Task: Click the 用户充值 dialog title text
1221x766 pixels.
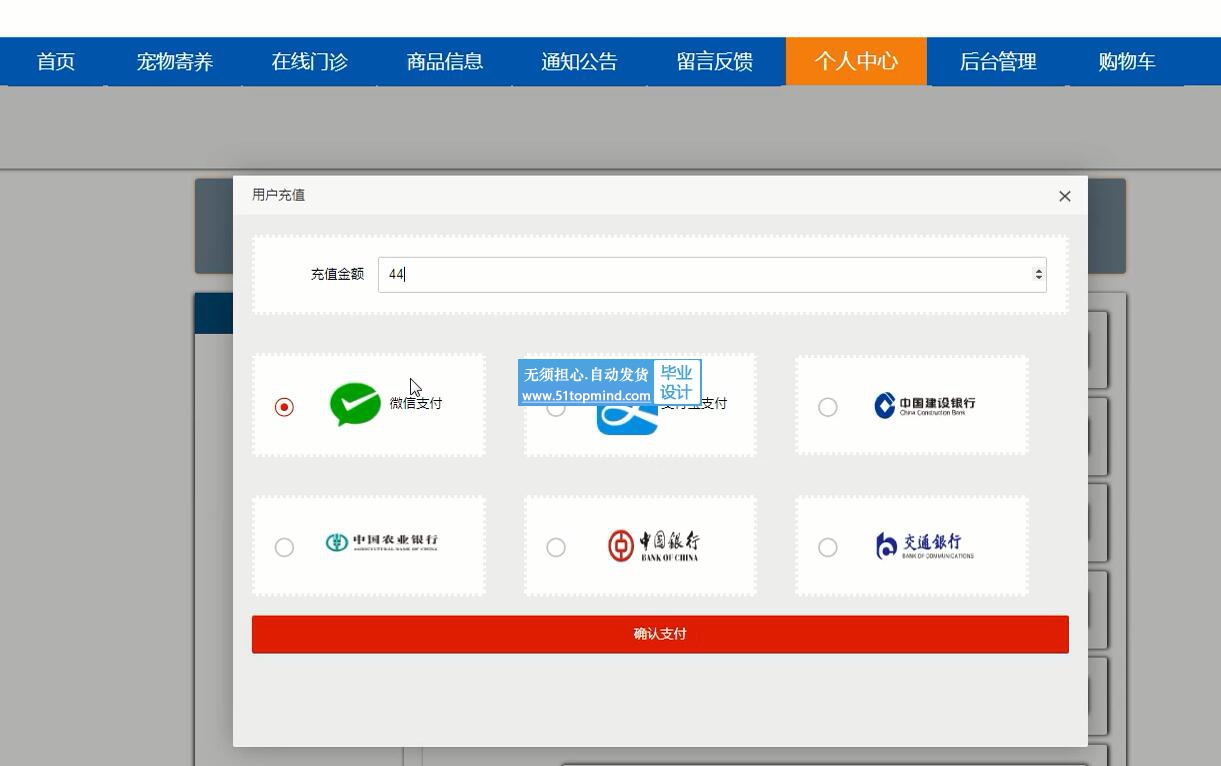Action: (278, 195)
